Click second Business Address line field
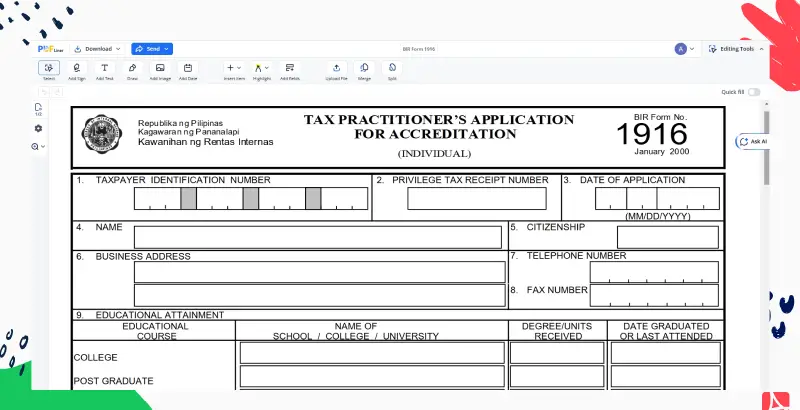 pos(319,296)
